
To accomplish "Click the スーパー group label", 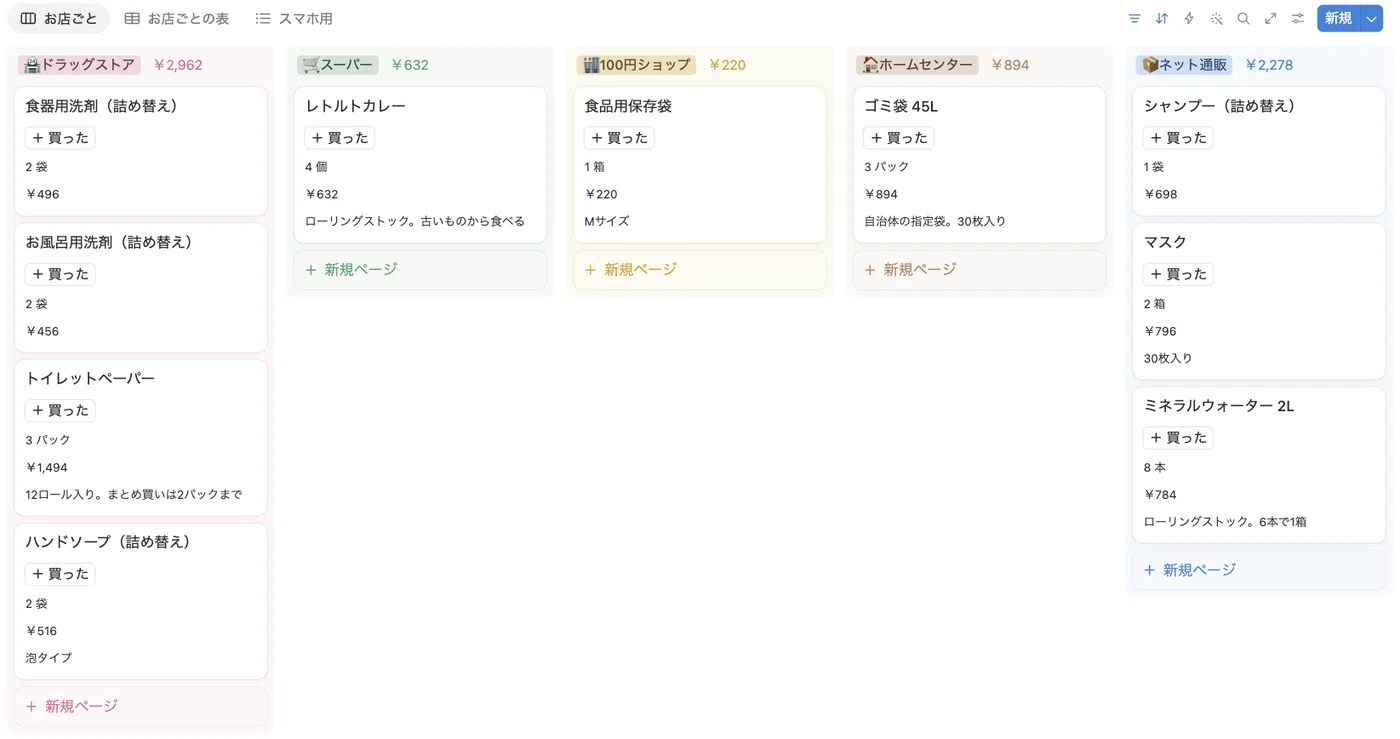I will pyautogui.click(x=338, y=65).
